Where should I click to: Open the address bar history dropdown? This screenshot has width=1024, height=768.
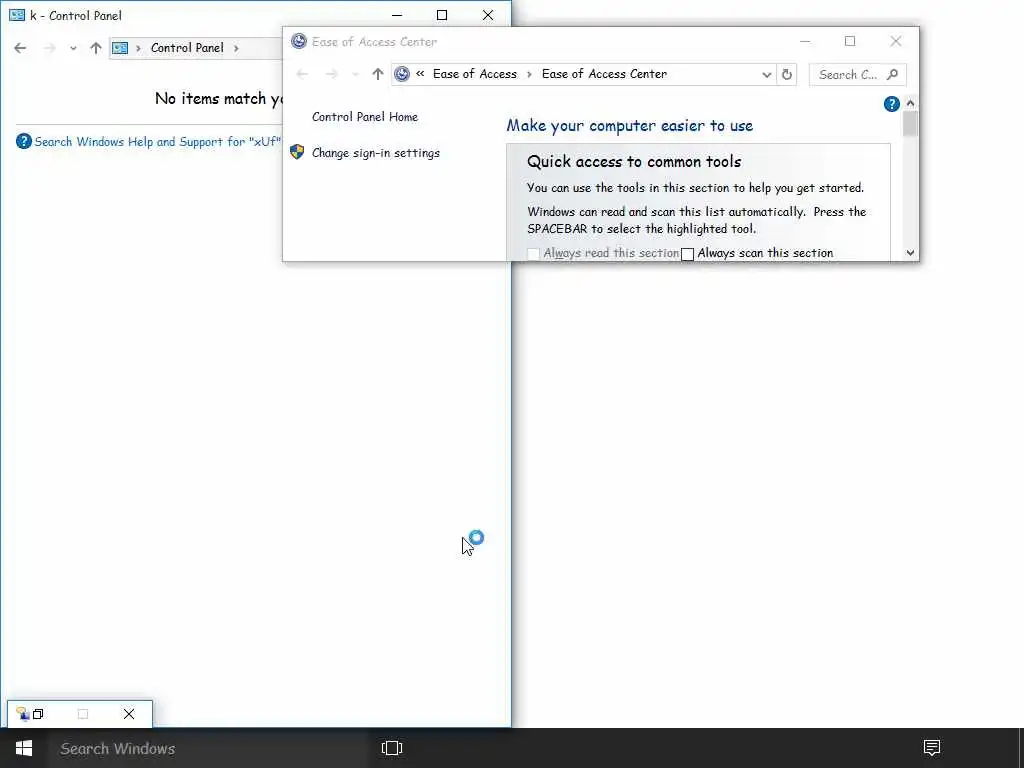pyautogui.click(x=767, y=74)
